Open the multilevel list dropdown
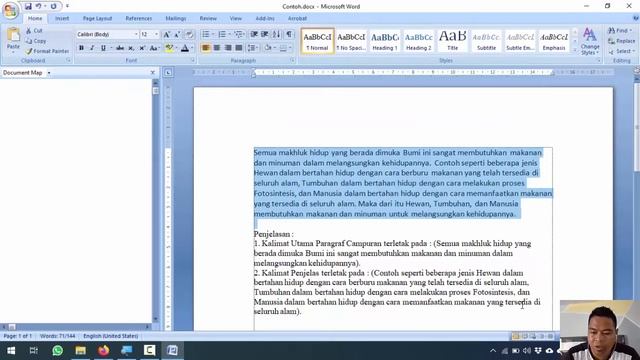The height and width of the screenshot is (360, 640). pos(244,34)
